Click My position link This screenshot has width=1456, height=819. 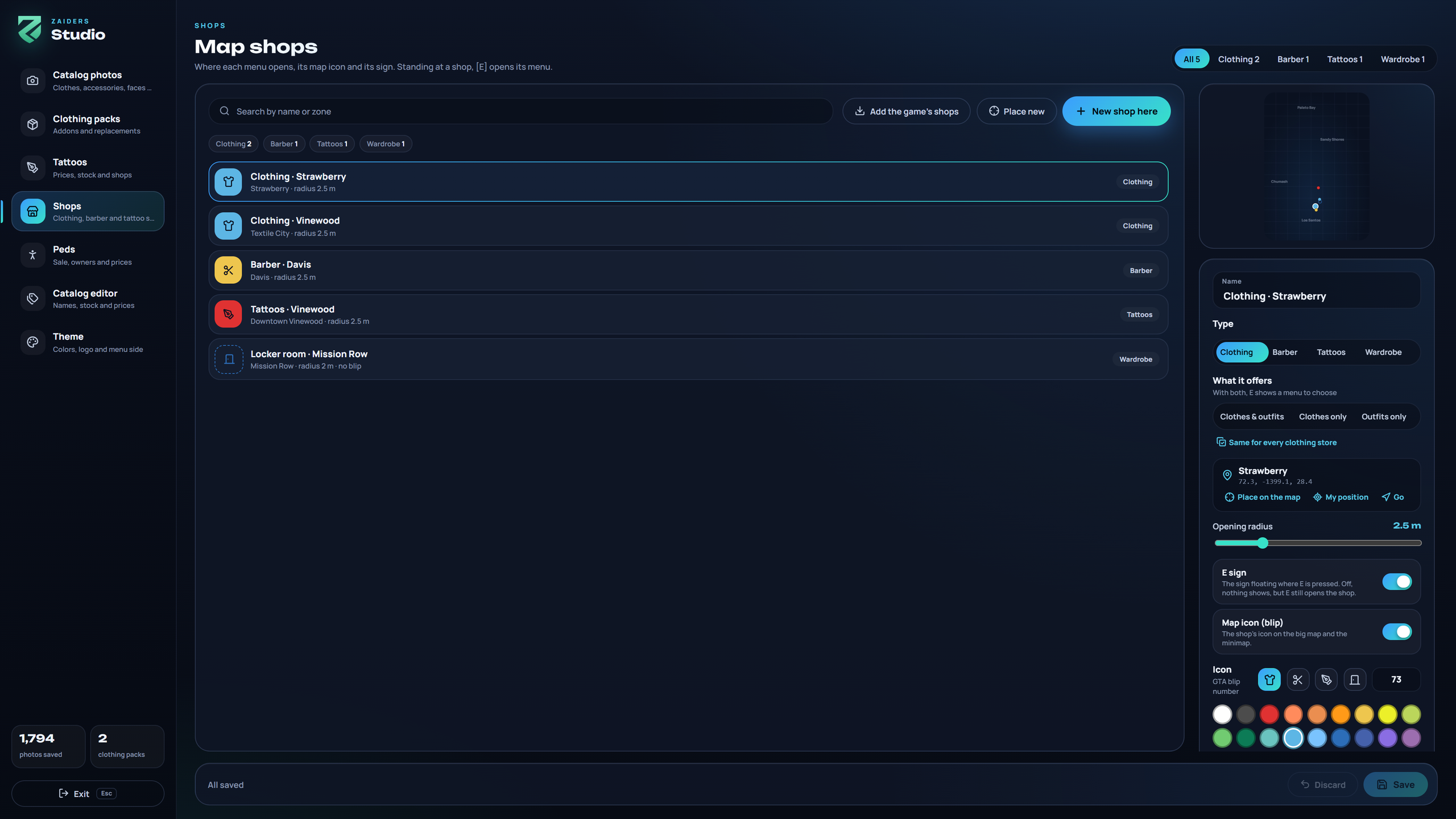pos(1341,497)
